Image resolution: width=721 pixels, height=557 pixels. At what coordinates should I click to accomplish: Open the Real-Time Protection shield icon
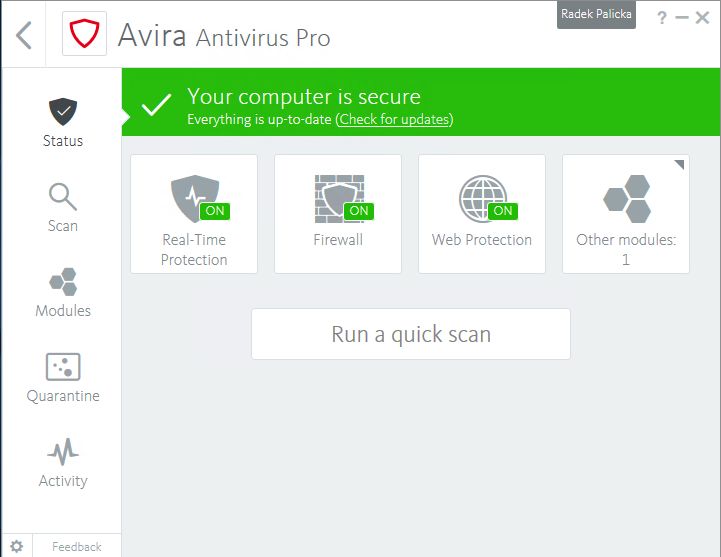click(195, 198)
